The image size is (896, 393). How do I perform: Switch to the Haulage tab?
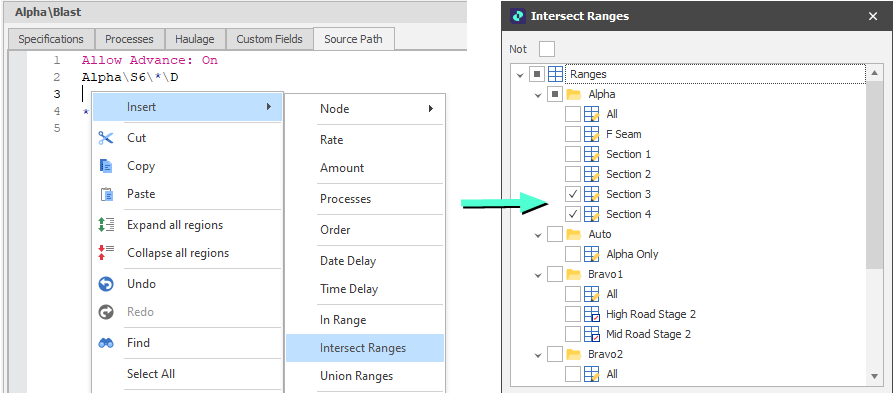195,39
